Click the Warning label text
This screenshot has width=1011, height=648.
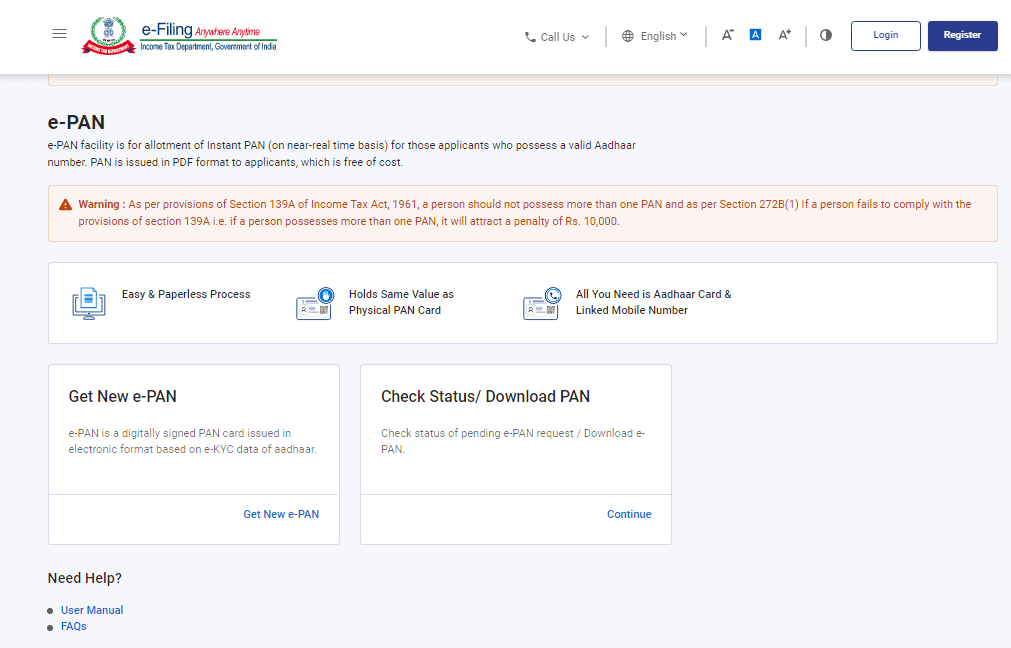[101, 204]
